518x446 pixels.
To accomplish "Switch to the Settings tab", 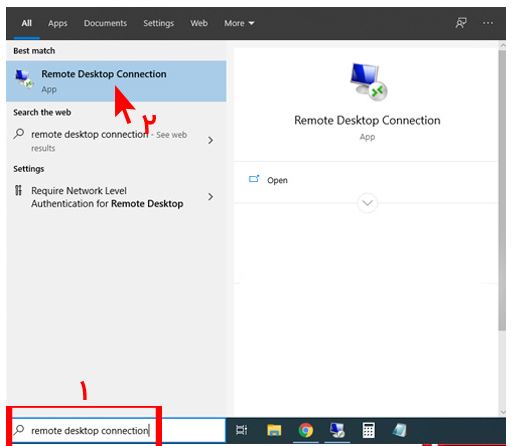I will click(159, 23).
